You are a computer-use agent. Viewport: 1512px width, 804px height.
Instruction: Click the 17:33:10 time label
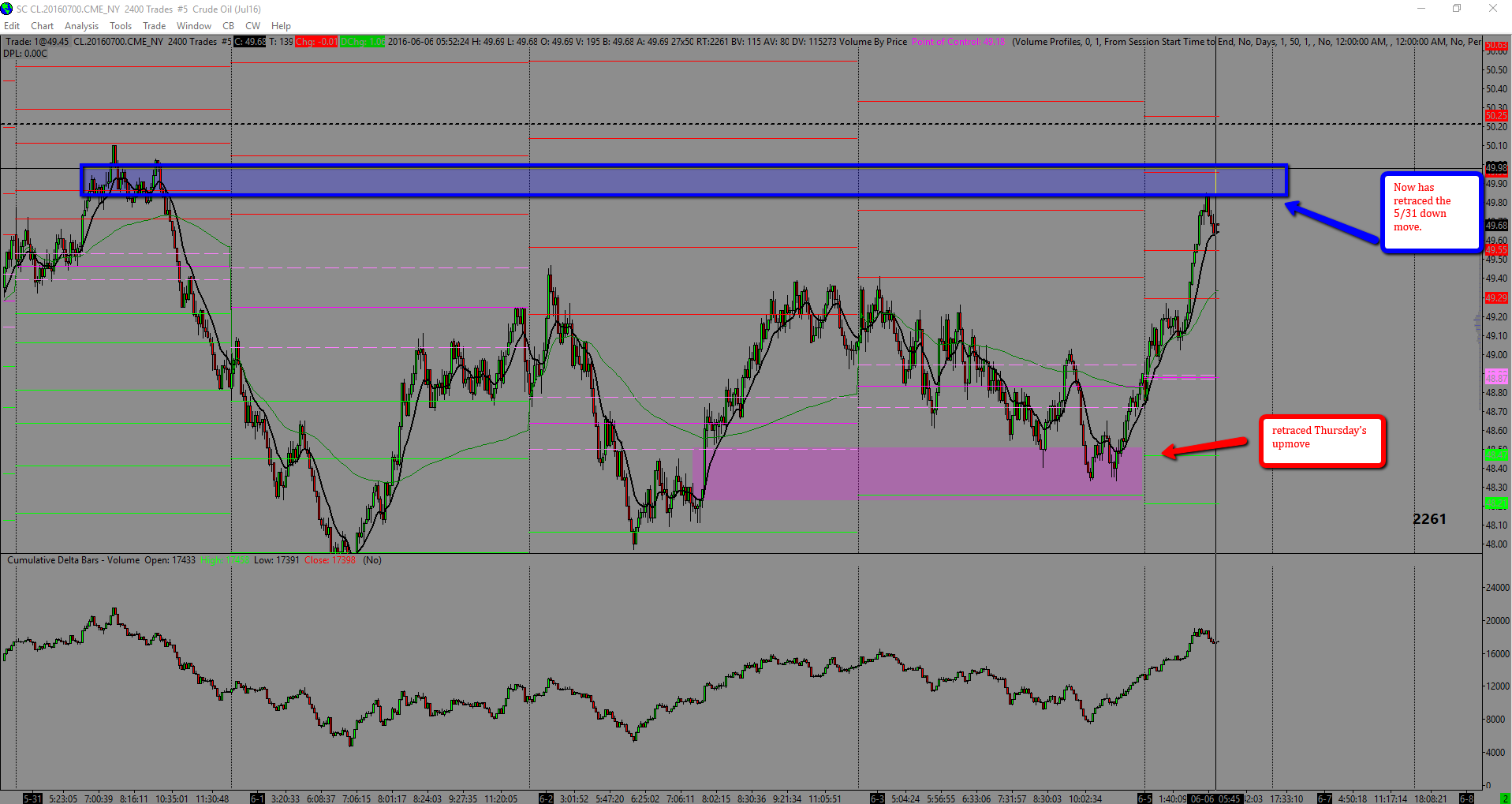pos(1286,798)
